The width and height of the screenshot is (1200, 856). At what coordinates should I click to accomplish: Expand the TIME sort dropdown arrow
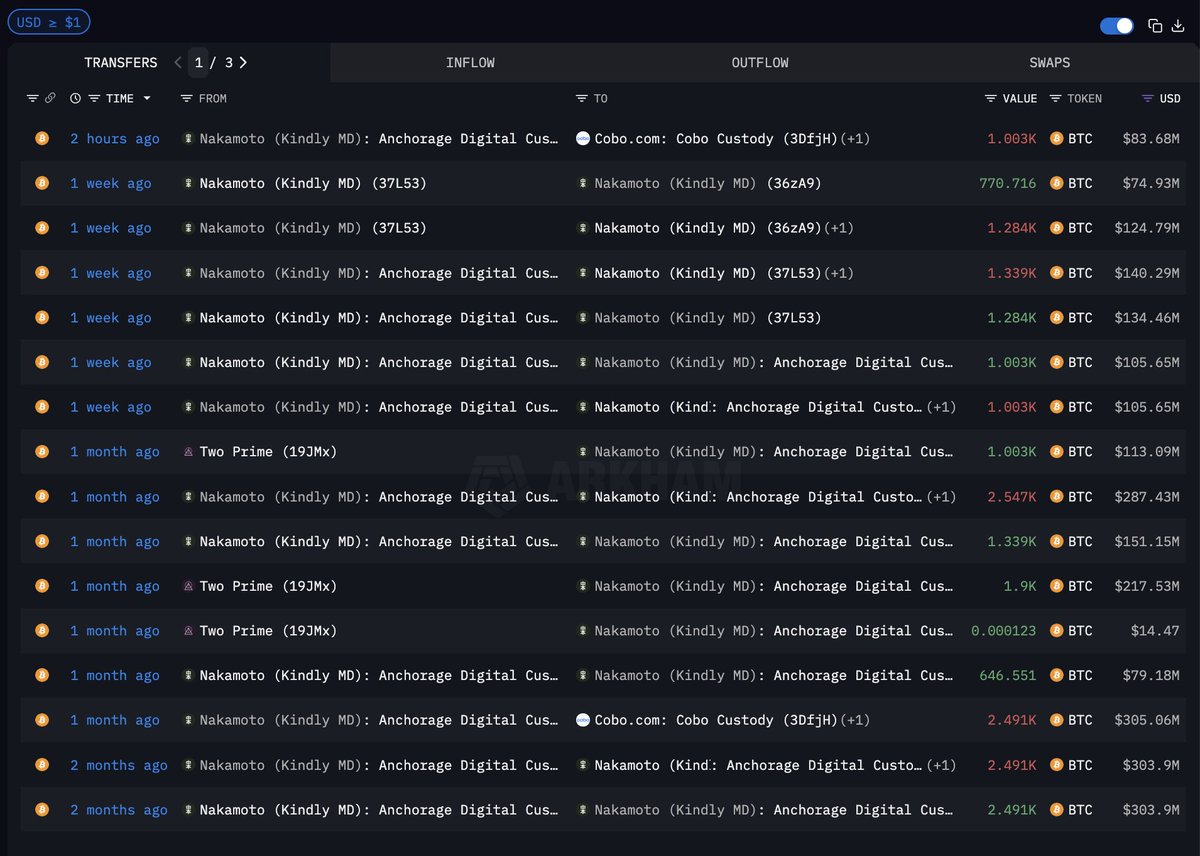point(147,98)
